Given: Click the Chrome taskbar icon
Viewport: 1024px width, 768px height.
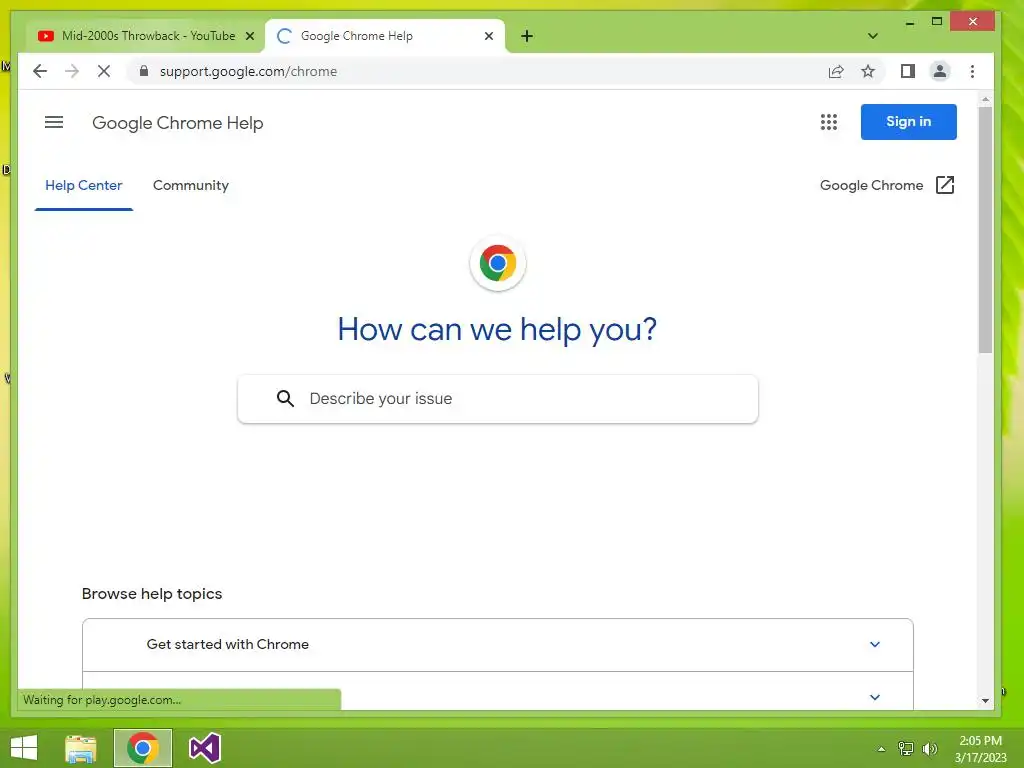Looking at the screenshot, I should [143, 748].
